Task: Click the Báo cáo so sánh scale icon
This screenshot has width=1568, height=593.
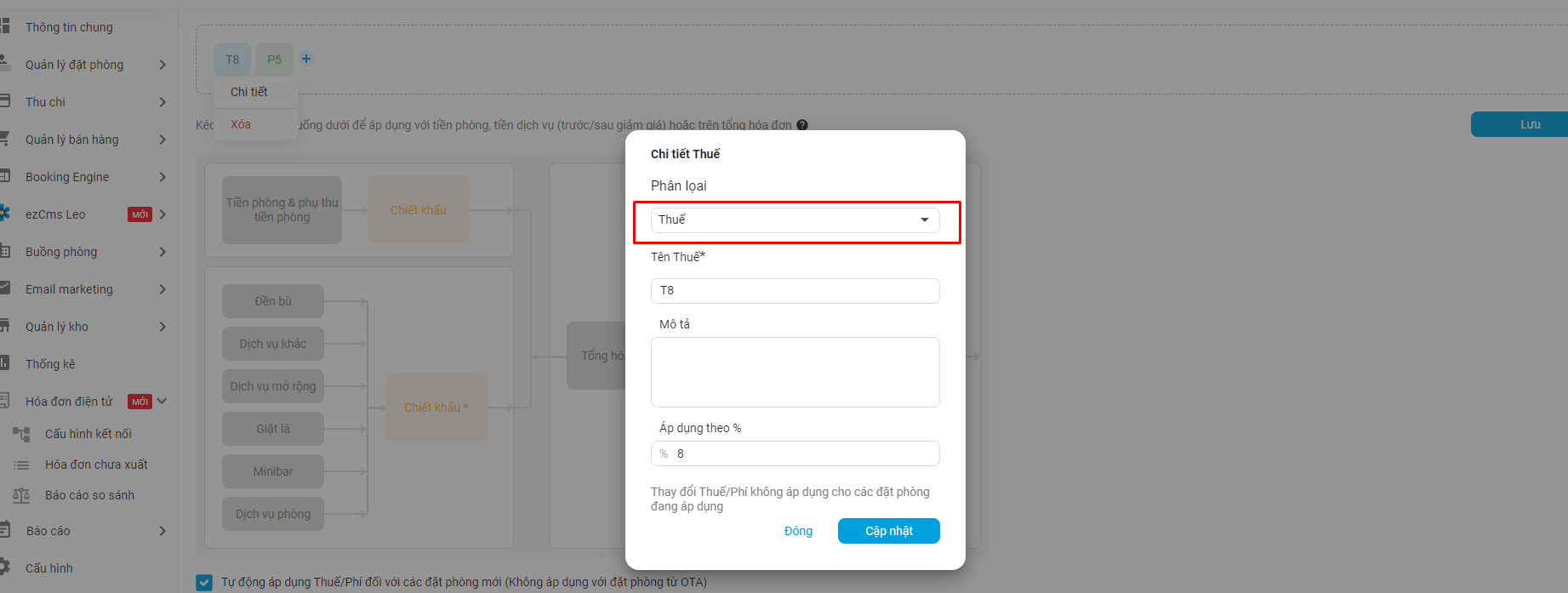Action: pos(21,495)
